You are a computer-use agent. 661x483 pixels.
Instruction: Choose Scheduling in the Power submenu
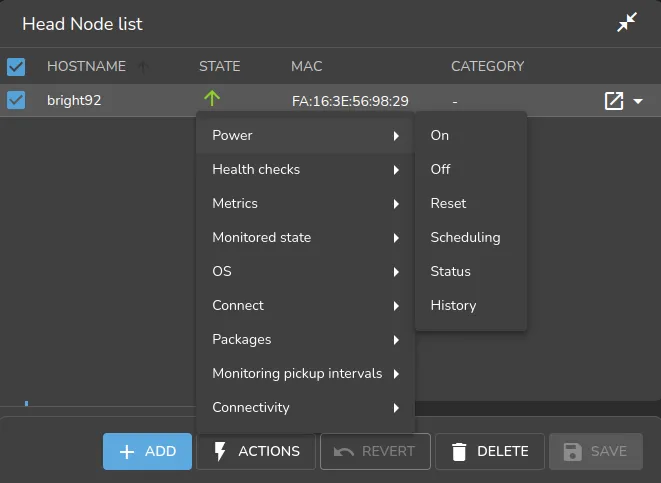coord(471,238)
